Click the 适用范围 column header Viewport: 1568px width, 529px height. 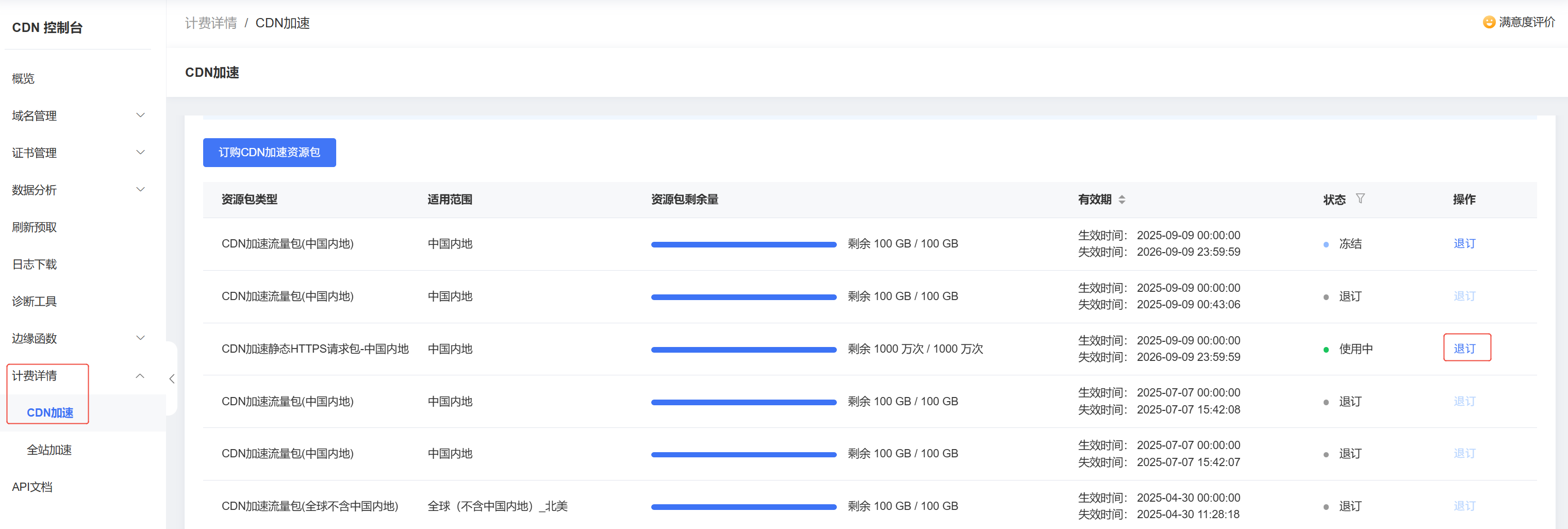coord(450,200)
